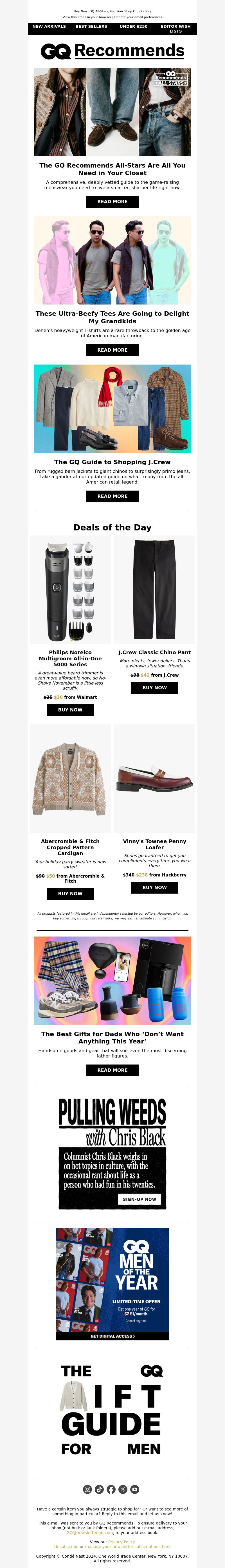Open Editor Wish Lists menu item

(x=175, y=29)
